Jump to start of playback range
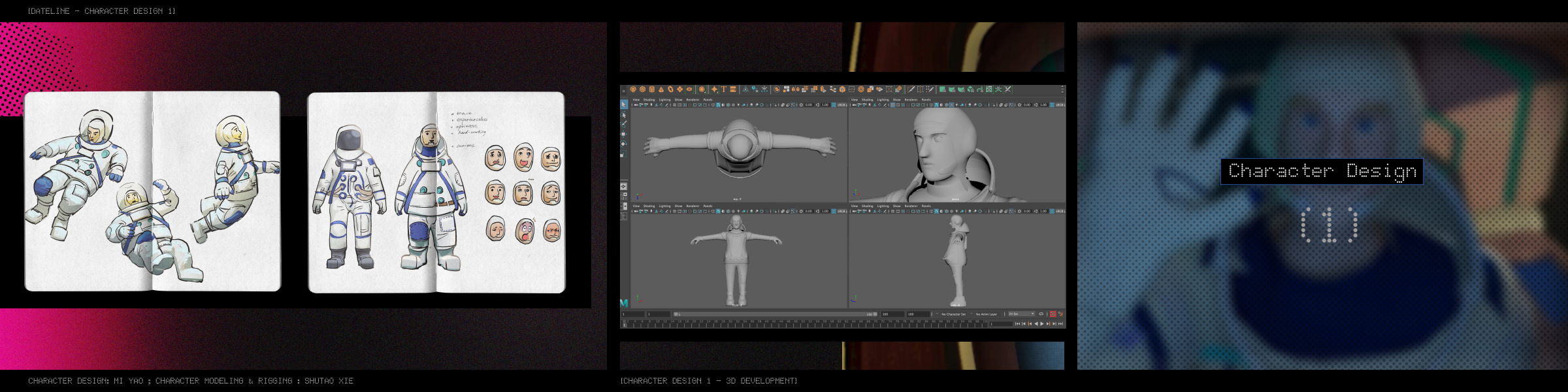 [x=1017, y=323]
